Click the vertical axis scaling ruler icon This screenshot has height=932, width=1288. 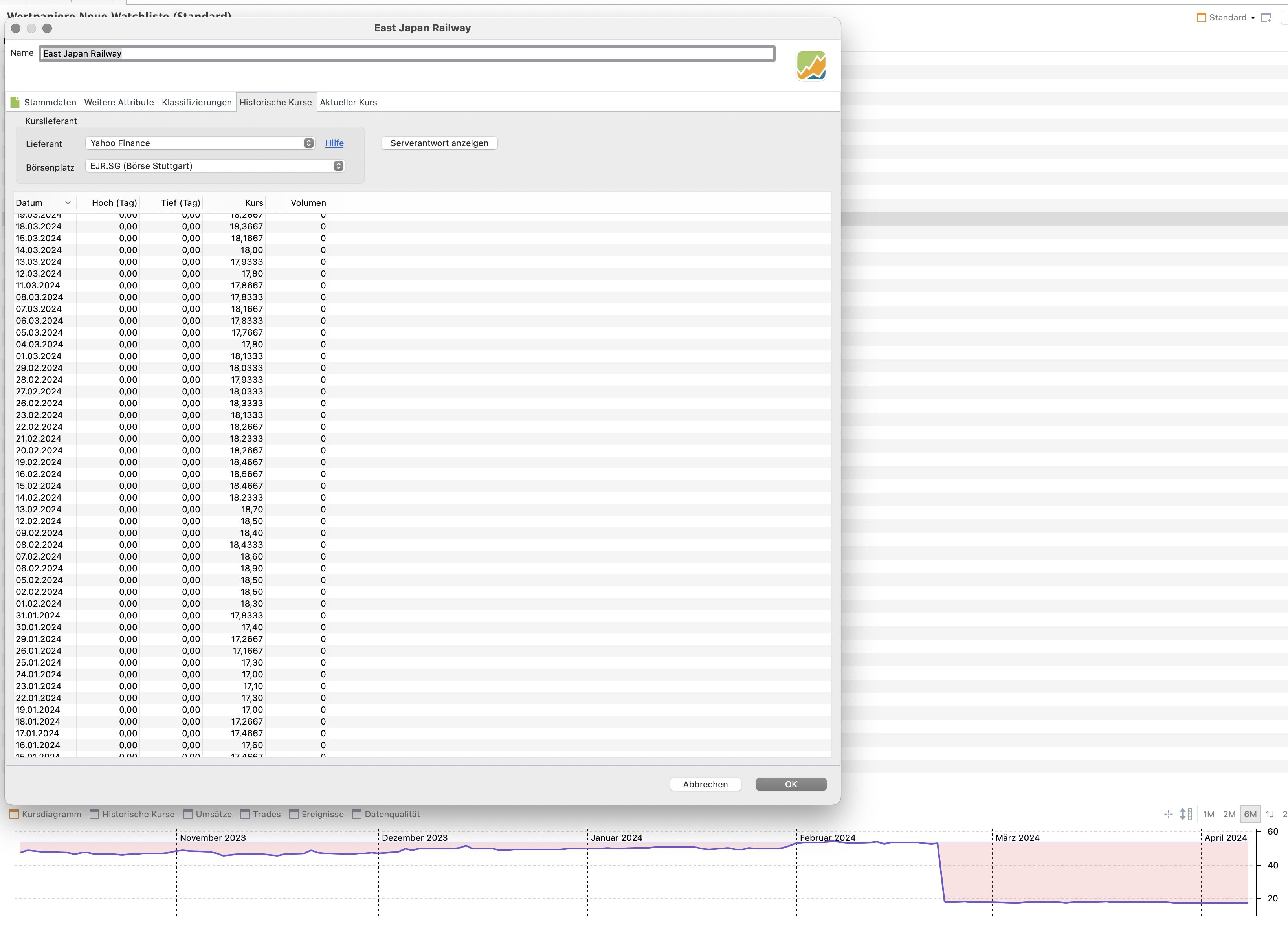click(x=1186, y=814)
